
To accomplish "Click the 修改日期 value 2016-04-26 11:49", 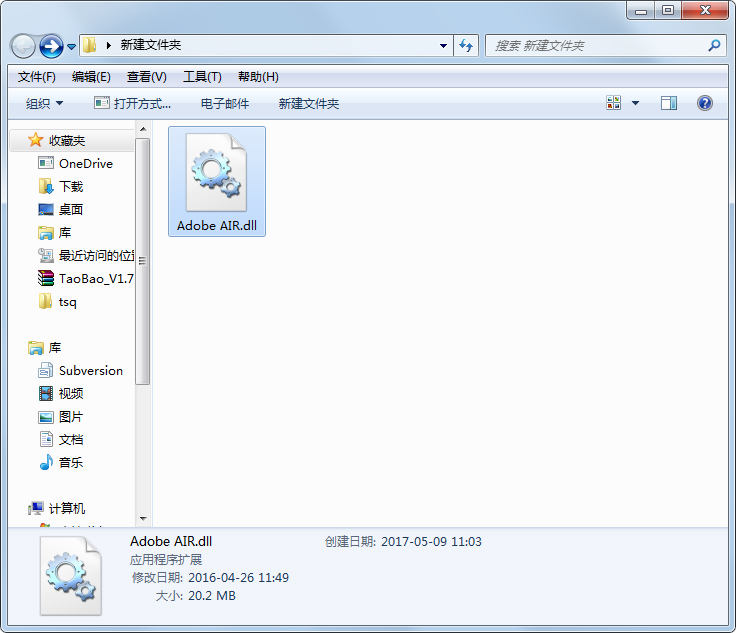I will point(238,578).
